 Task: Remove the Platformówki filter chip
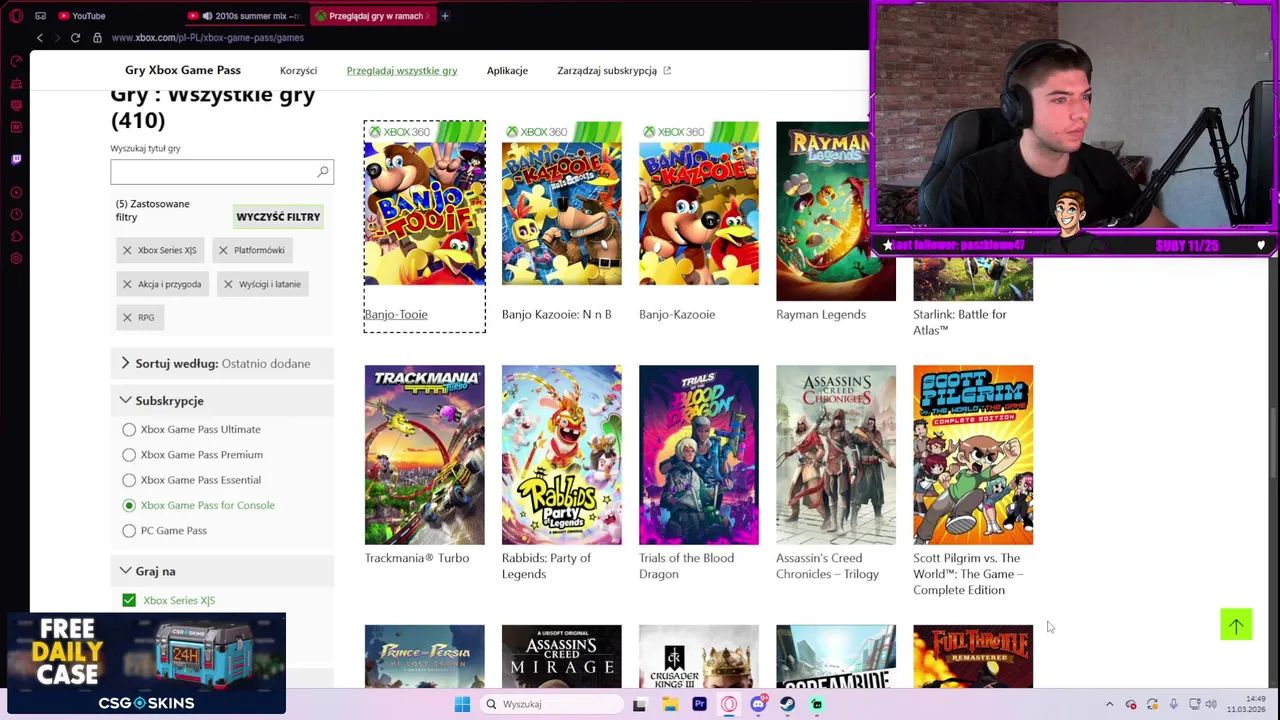pyautogui.click(x=223, y=250)
